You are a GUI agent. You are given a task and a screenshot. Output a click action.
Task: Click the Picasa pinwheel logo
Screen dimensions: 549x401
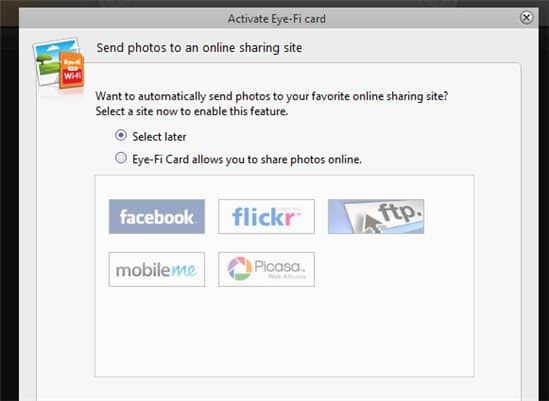(x=240, y=268)
